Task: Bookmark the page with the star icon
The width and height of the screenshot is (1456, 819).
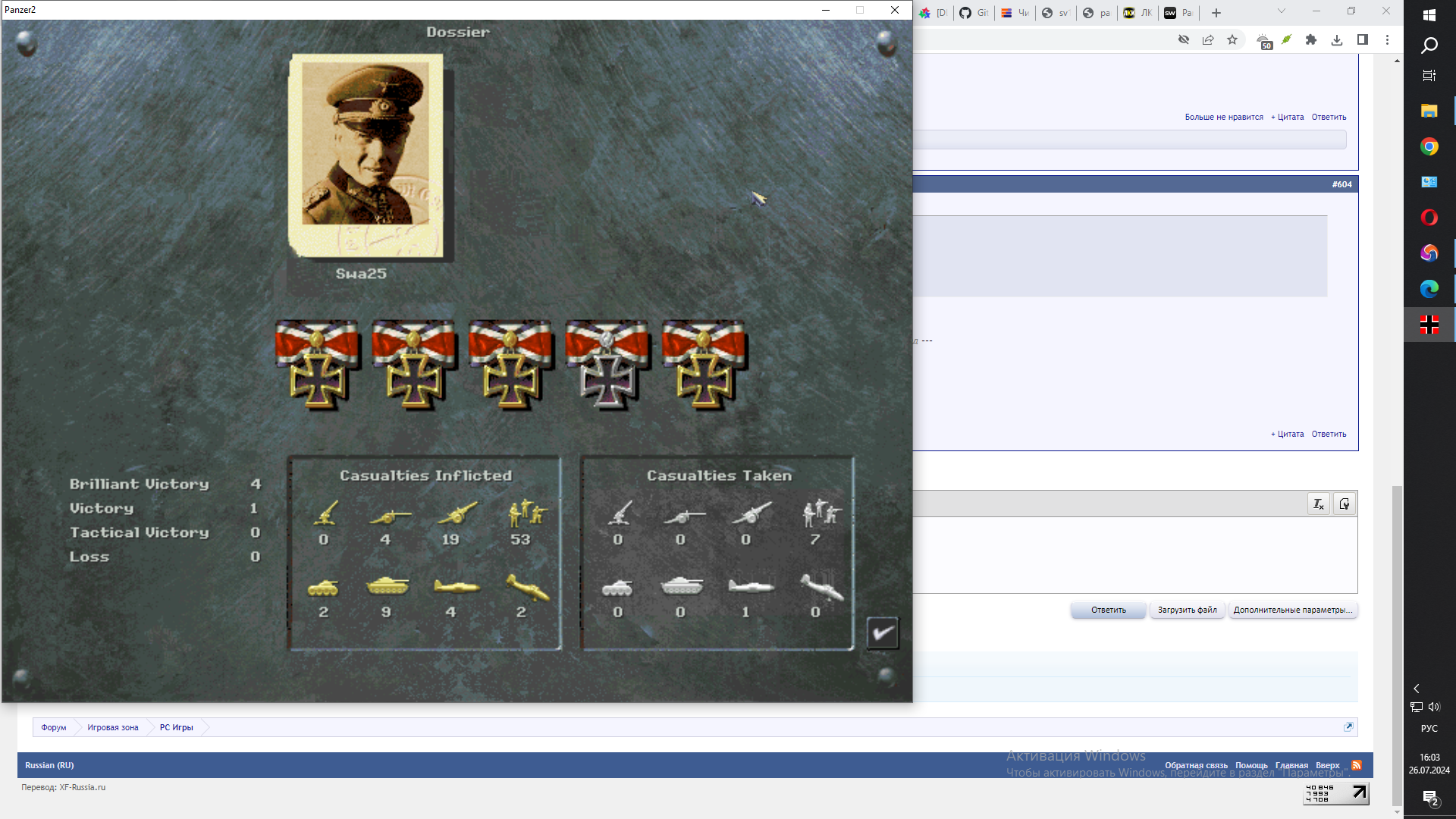Action: (1232, 40)
